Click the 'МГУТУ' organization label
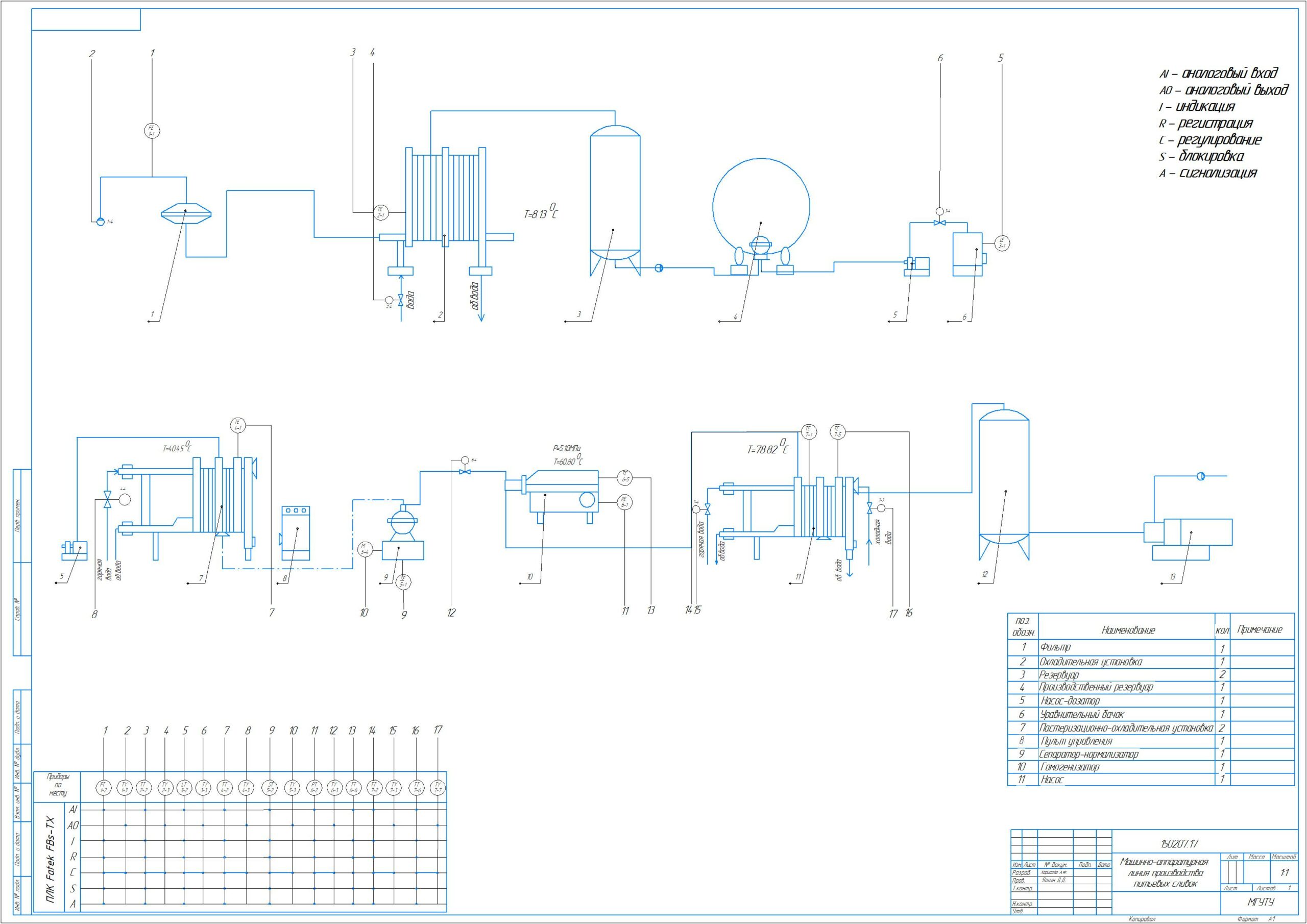This screenshot has height=924, width=1307. coord(1261,903)
